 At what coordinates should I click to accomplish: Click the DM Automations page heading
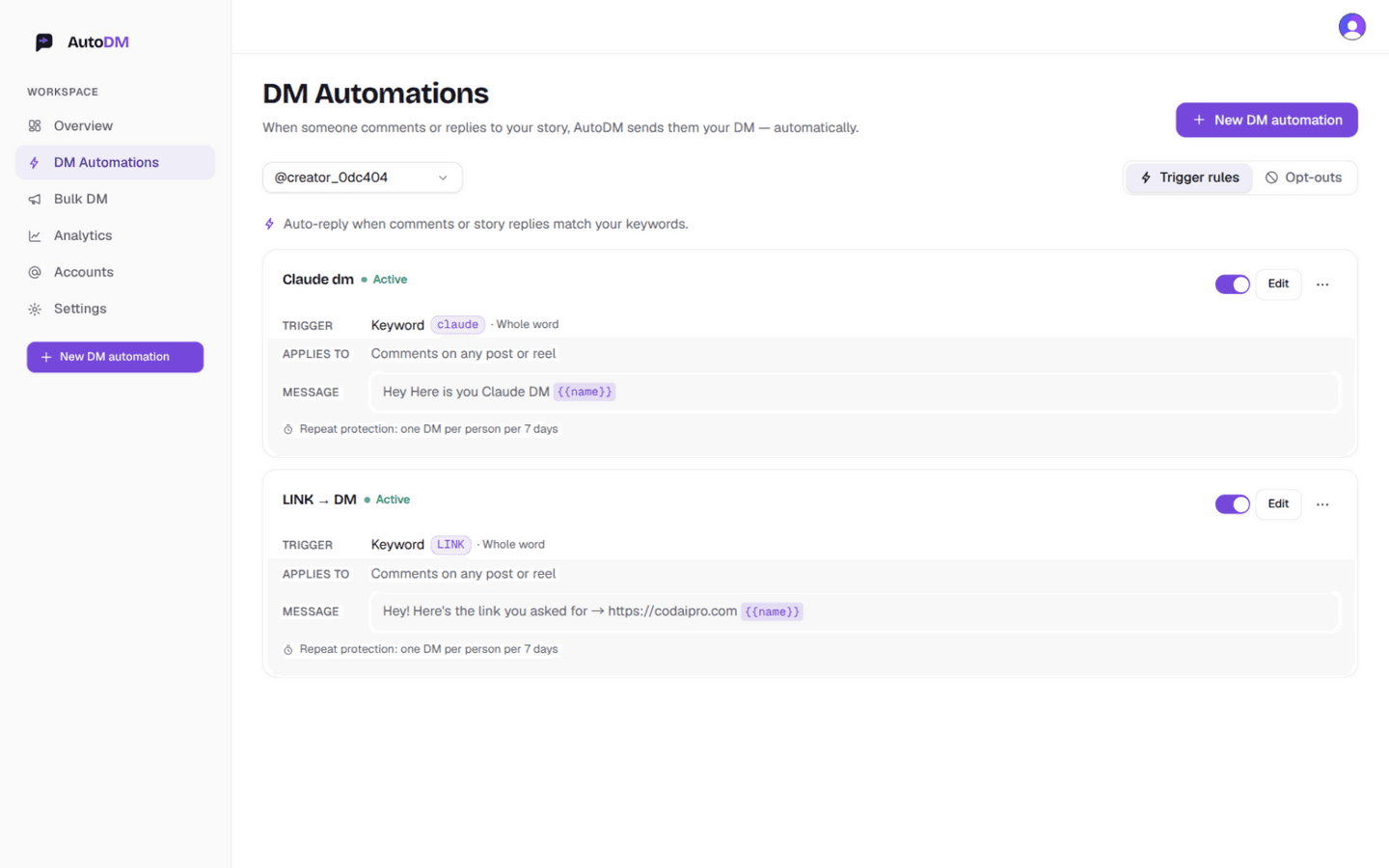point(376,94)
